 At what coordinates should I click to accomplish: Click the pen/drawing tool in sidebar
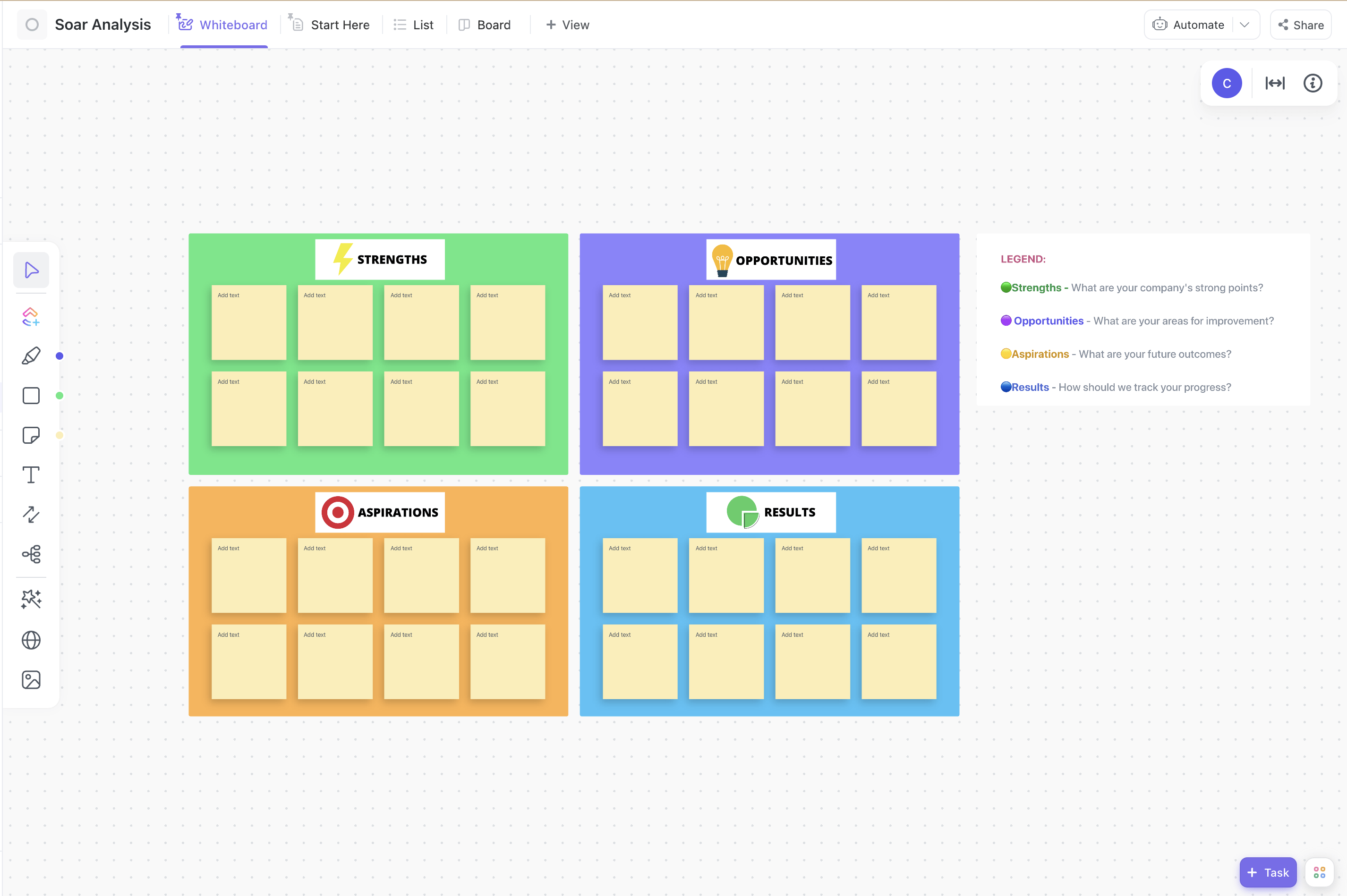31,356
